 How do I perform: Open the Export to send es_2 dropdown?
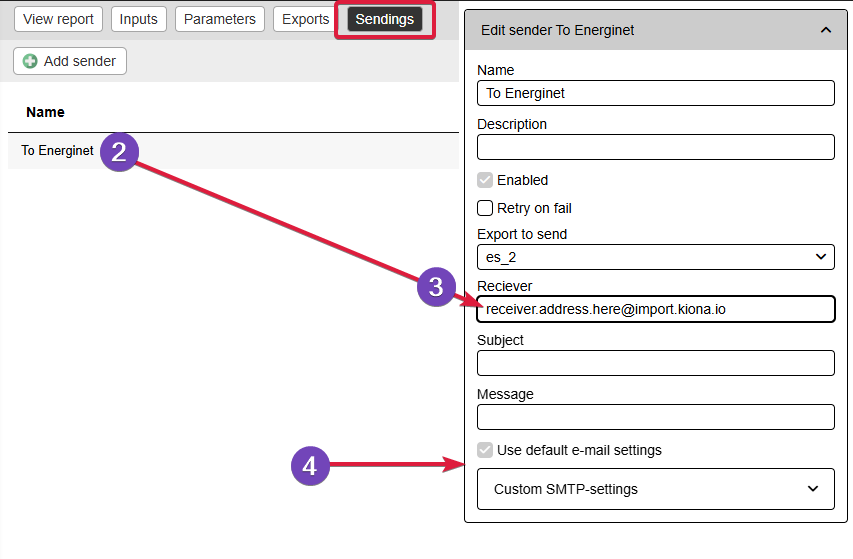[656, 257]
